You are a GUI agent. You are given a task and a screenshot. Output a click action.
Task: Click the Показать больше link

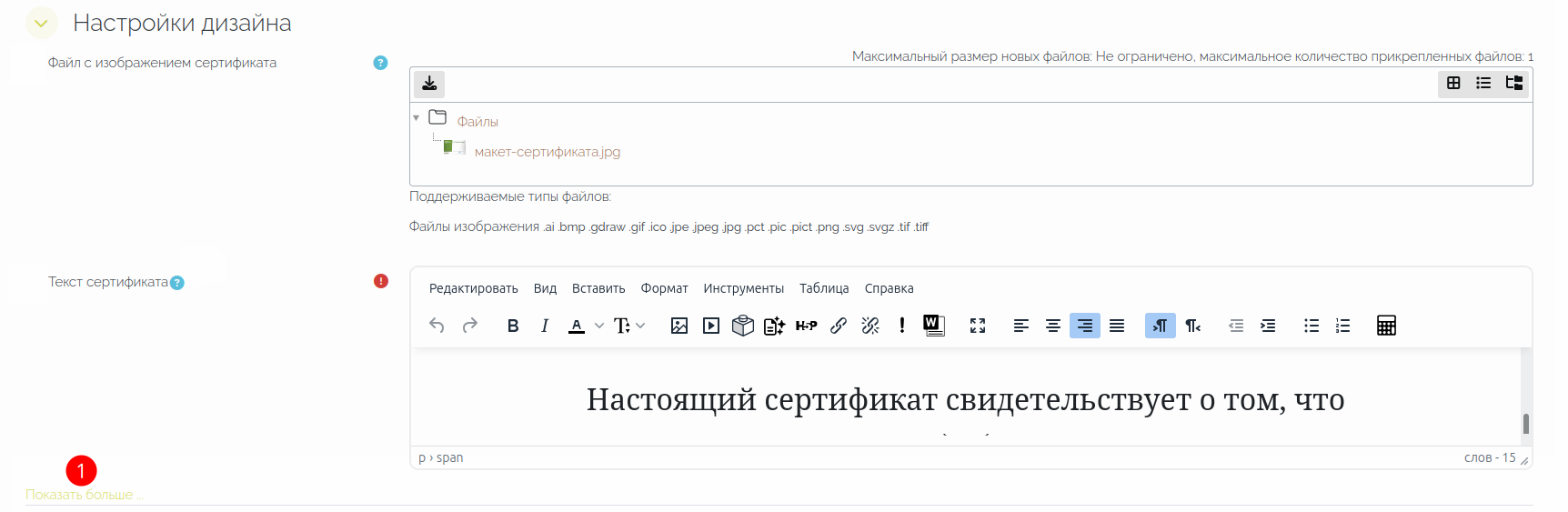[x=79, y=495]
